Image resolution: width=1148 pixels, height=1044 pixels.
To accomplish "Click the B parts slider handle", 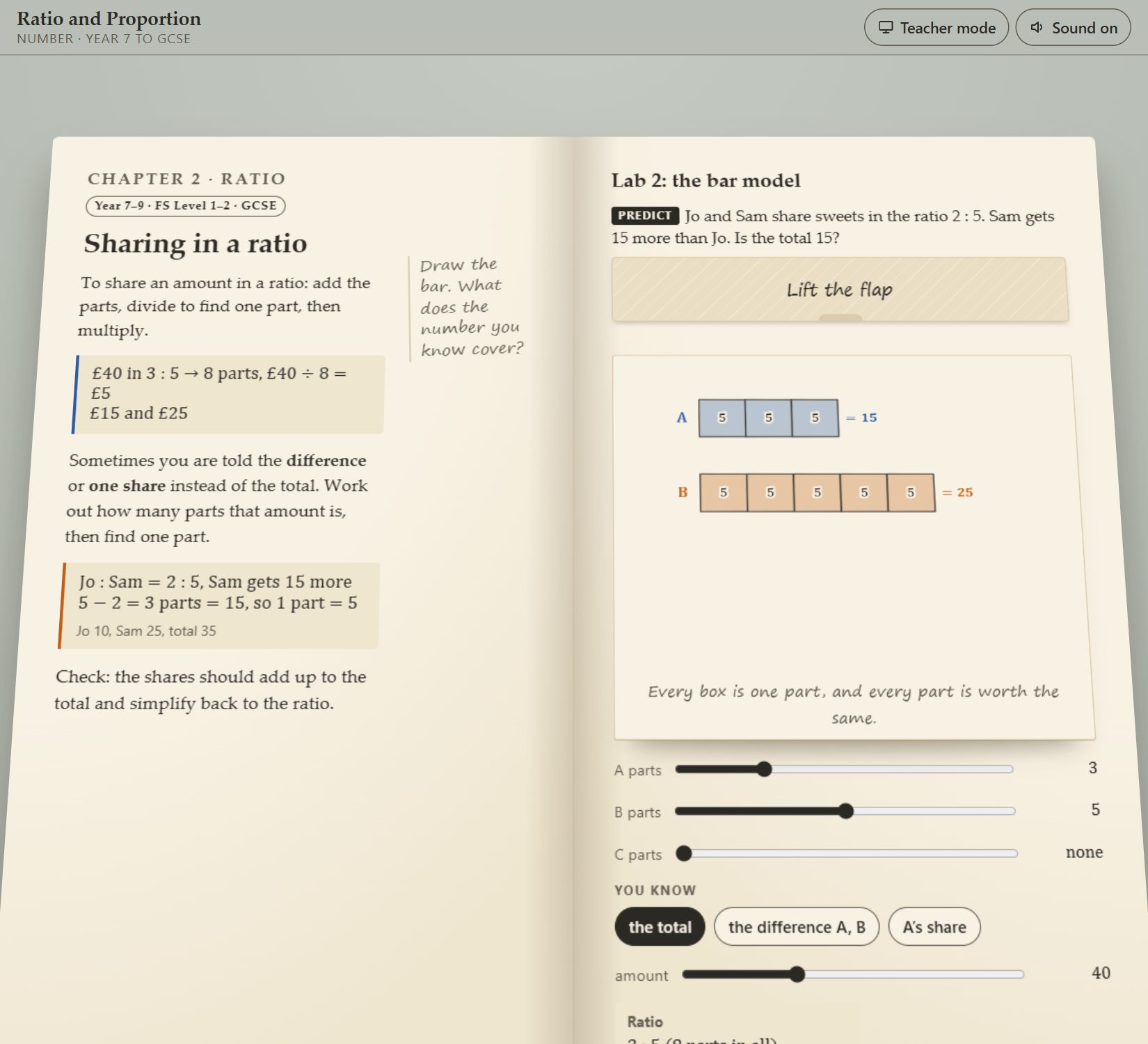I will tap(845, 811).
